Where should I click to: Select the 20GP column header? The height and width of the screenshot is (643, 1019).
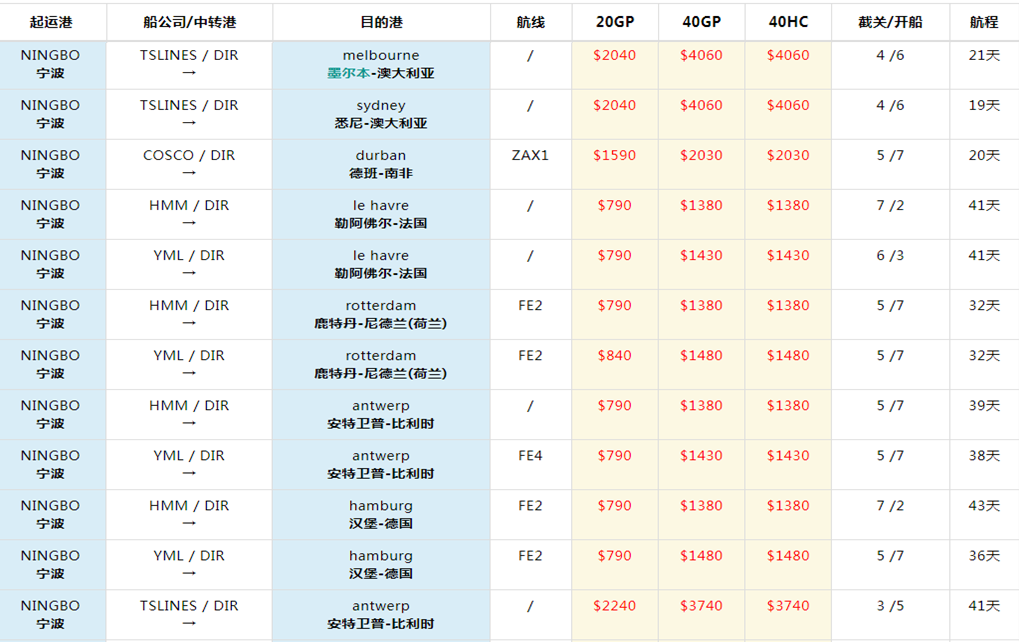click(614, 22)
